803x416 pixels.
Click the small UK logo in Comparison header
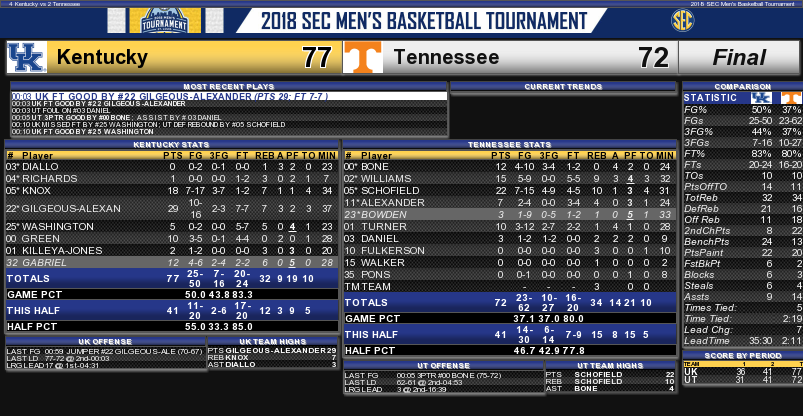(760, 98)
